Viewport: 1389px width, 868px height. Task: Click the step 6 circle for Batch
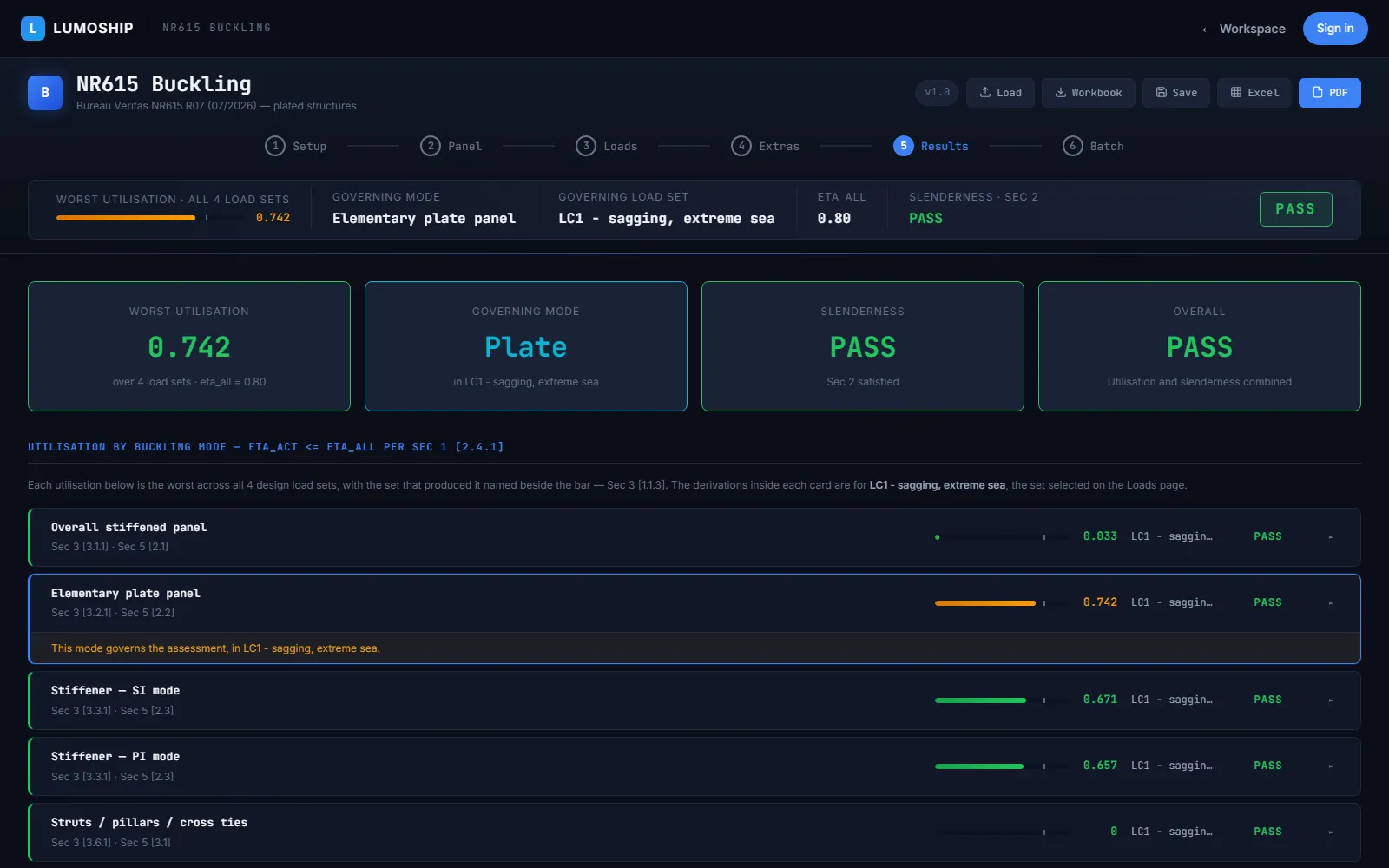(x=1072, y=146)
